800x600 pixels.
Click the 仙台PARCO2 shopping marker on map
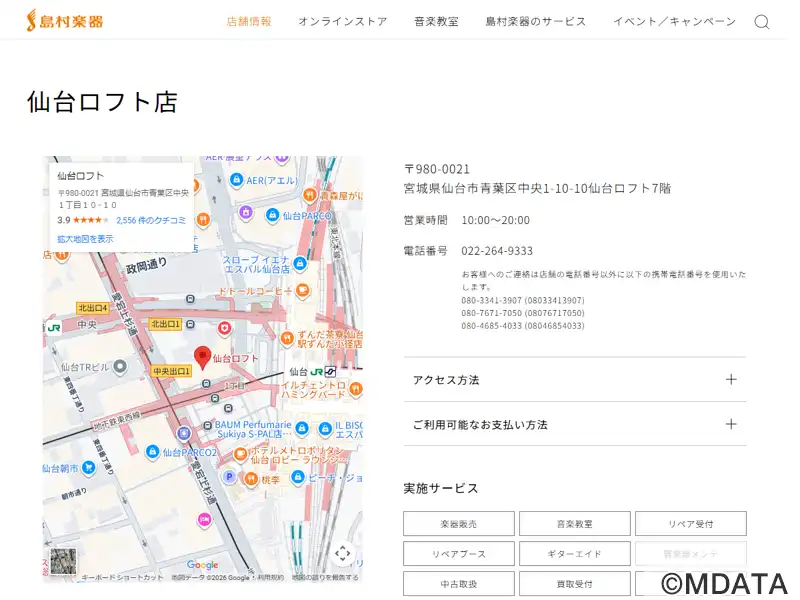(153, 452)
